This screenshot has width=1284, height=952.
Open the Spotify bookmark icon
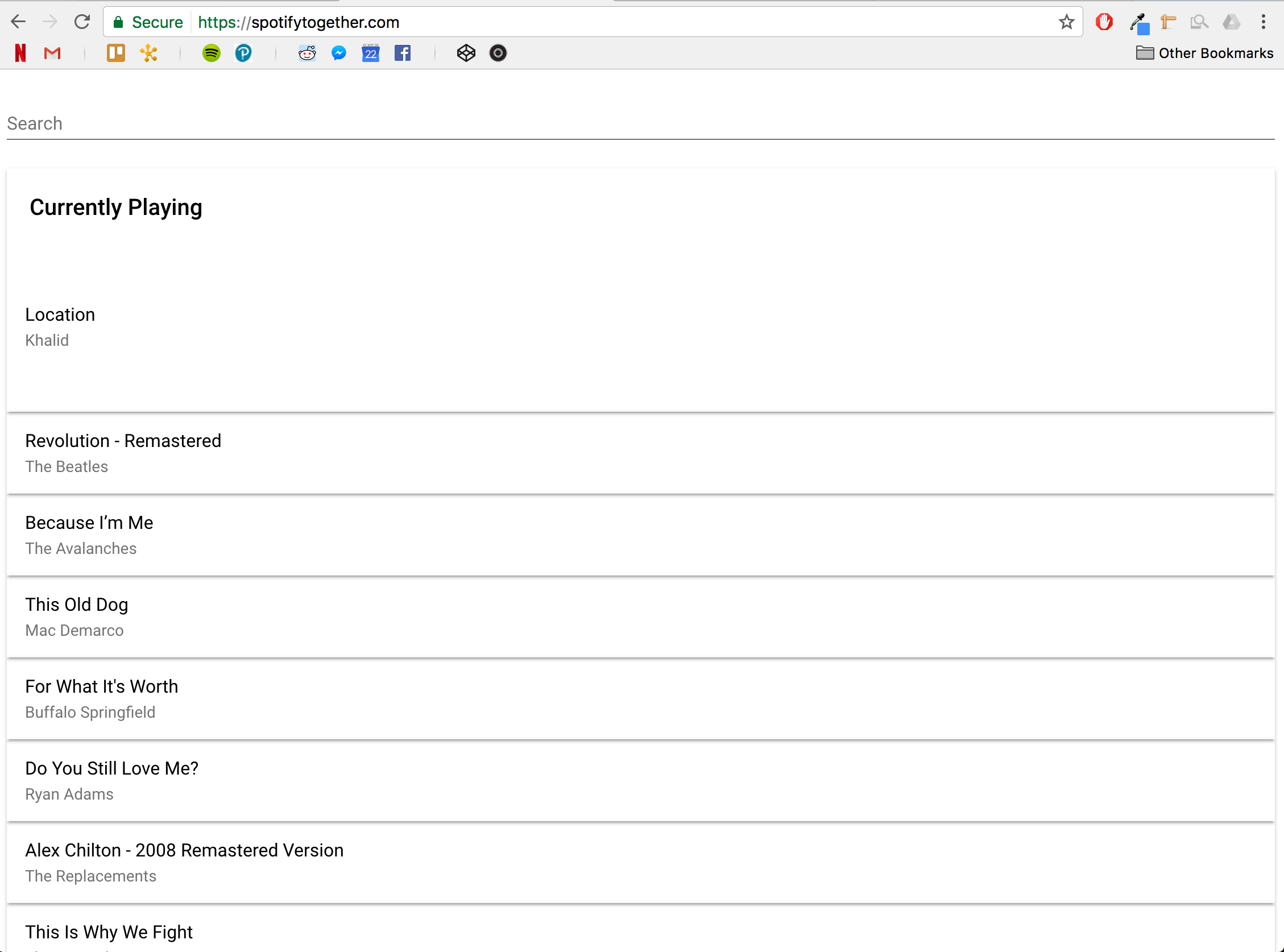pos(212,53)
